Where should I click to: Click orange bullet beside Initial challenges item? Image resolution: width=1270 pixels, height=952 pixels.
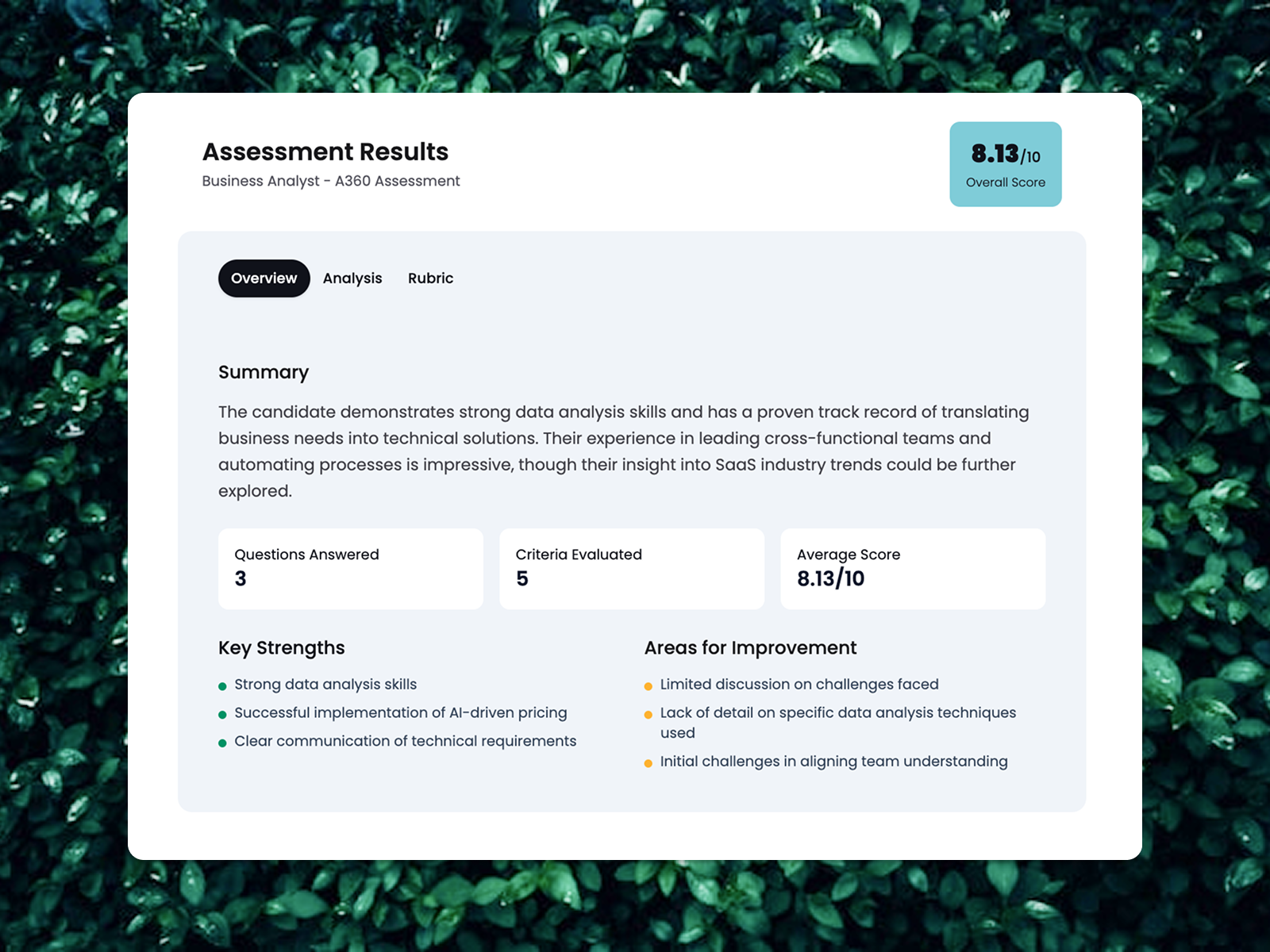click(x=648, y=763)
